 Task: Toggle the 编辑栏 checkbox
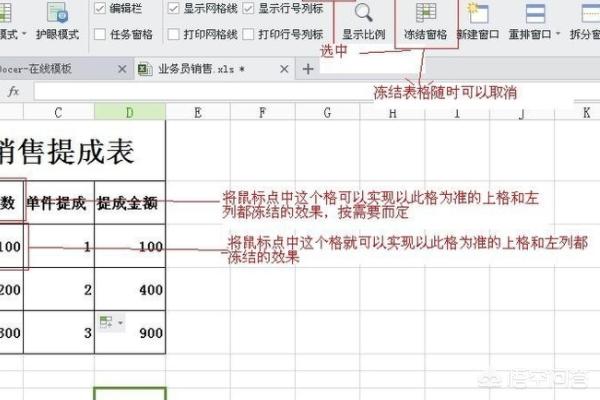99,8
